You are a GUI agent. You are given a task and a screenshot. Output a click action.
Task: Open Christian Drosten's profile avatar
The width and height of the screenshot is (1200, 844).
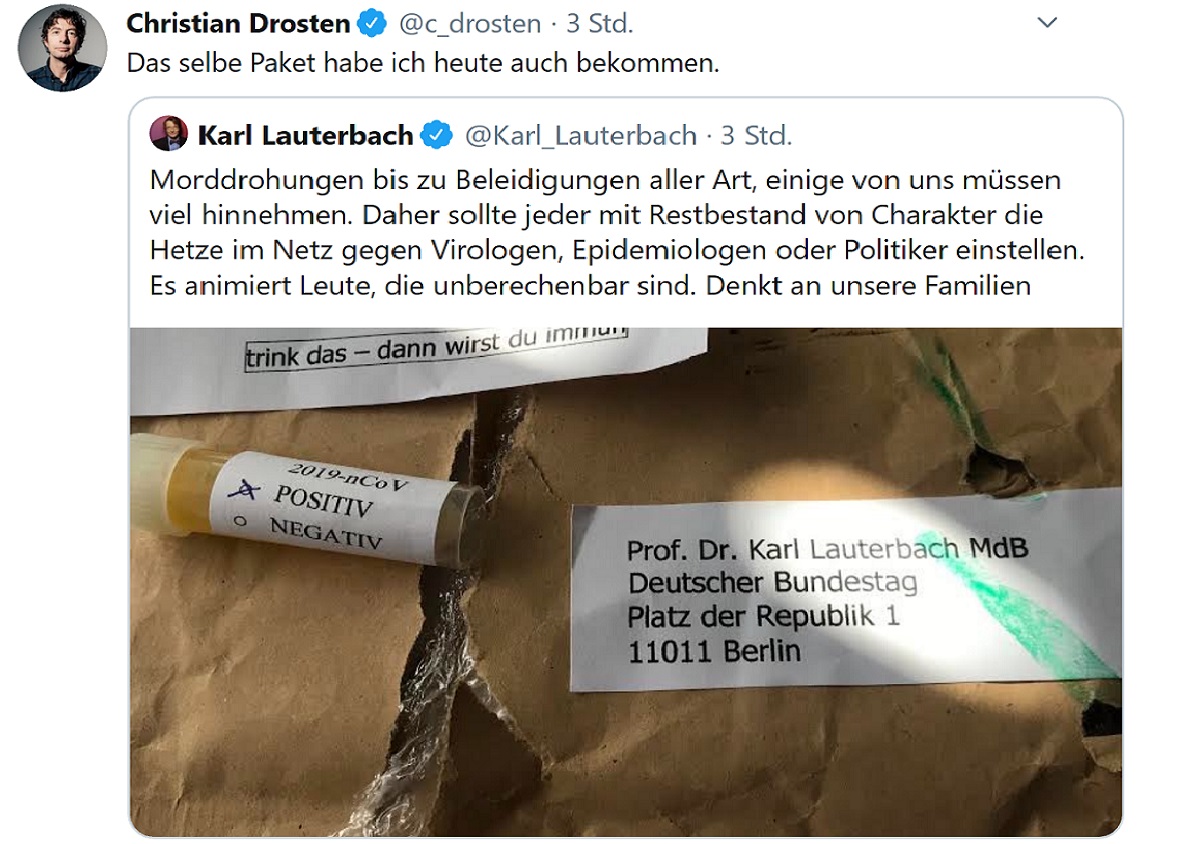[62, 47]
